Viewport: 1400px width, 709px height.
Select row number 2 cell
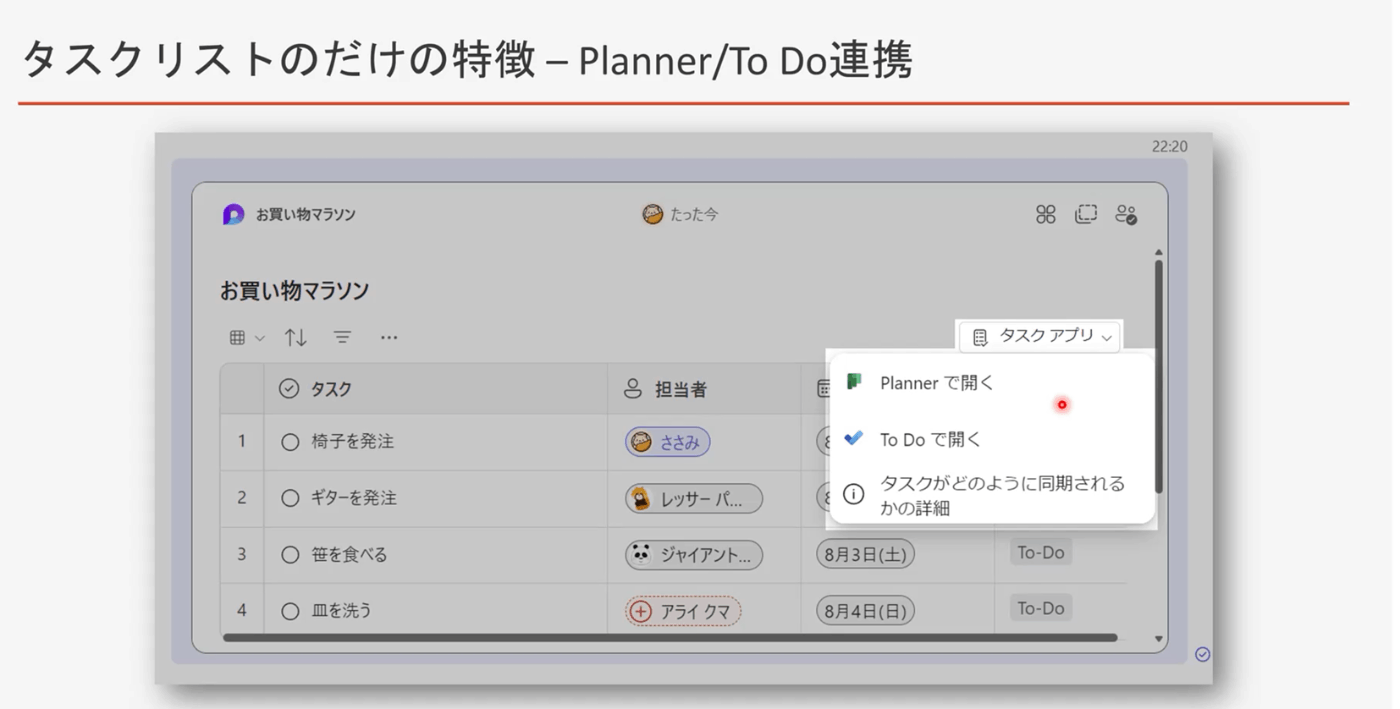tap(242, 498)
